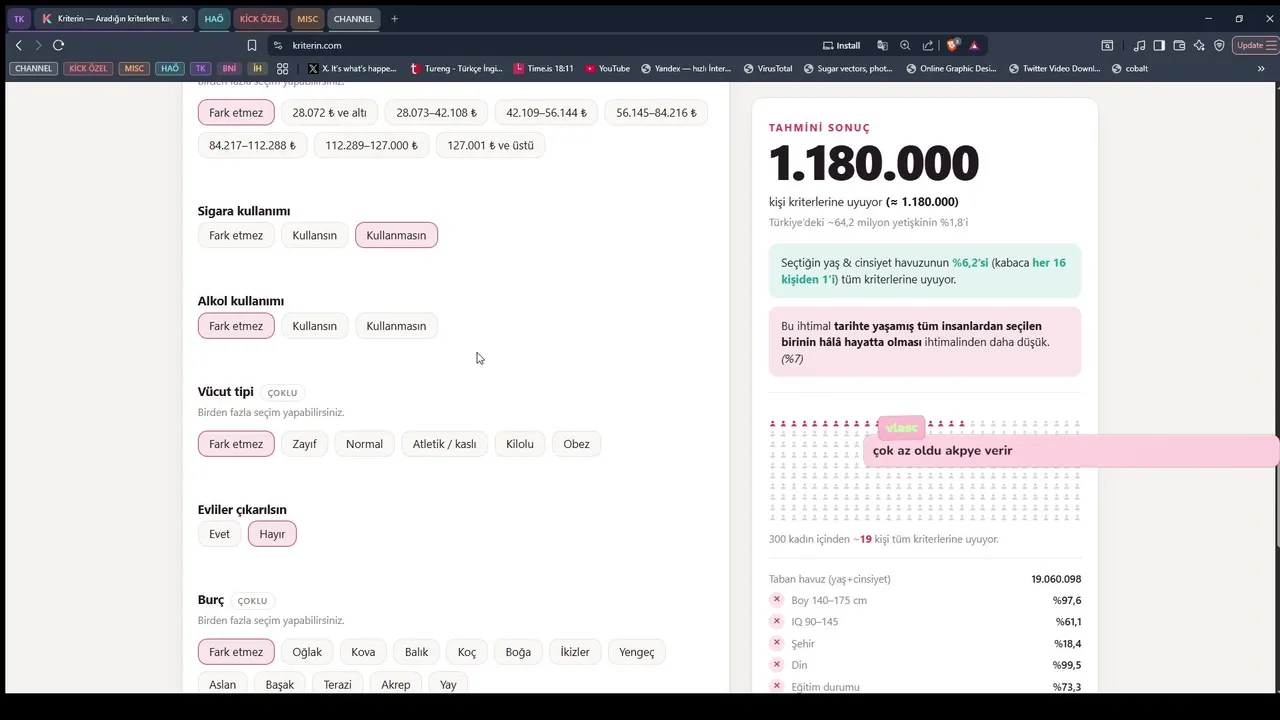This screenshot has height=720, width=1280.
Task: Select income range 28.072 ₺ ve altı
Action: point(329,113)
